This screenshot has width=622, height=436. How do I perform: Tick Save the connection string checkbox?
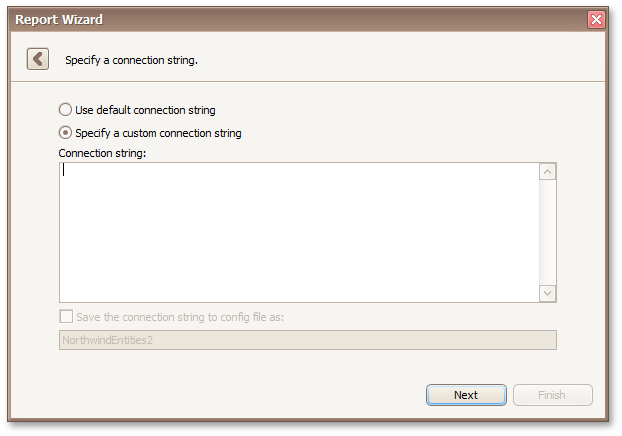point(66,317)
